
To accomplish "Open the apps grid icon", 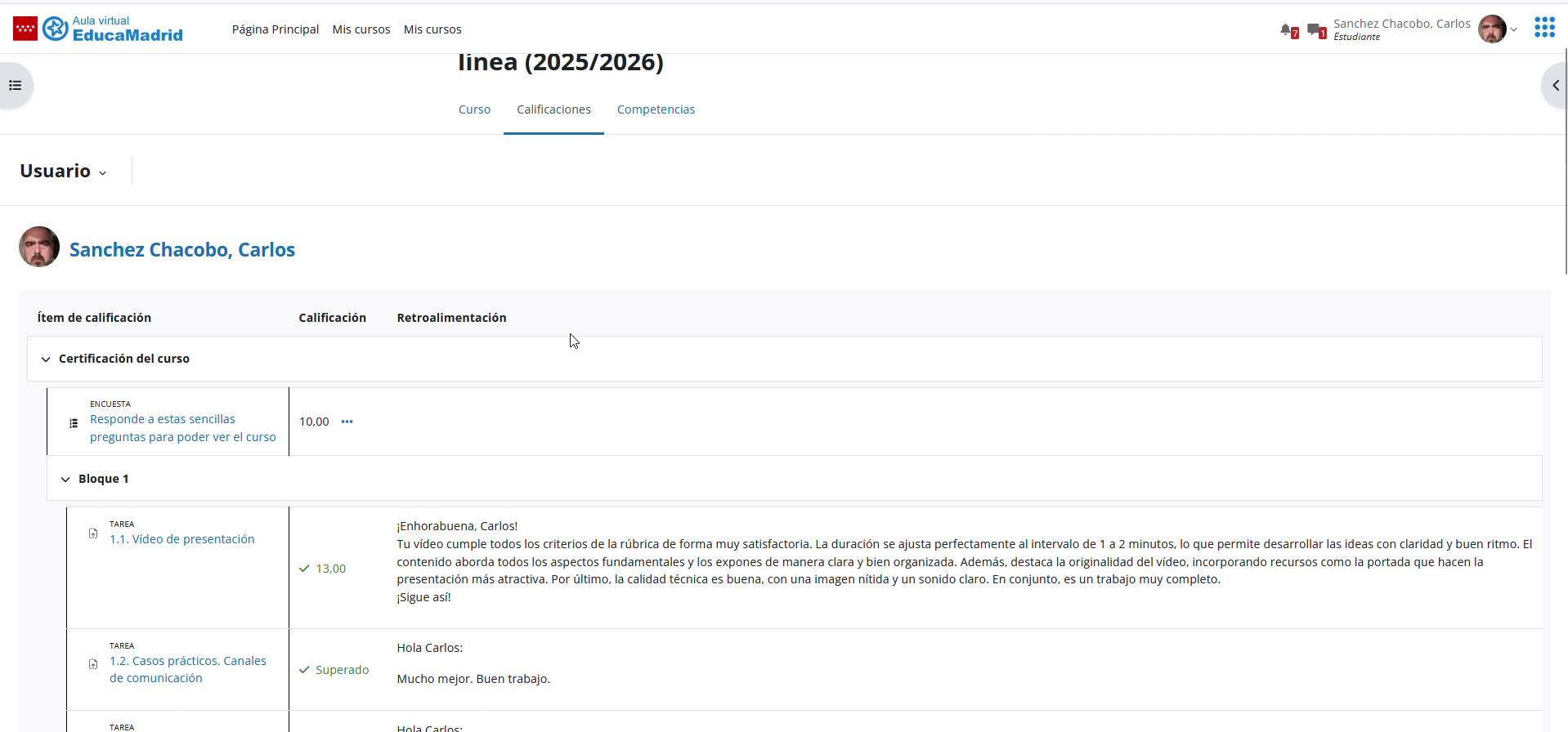I will pos(1544,28).
